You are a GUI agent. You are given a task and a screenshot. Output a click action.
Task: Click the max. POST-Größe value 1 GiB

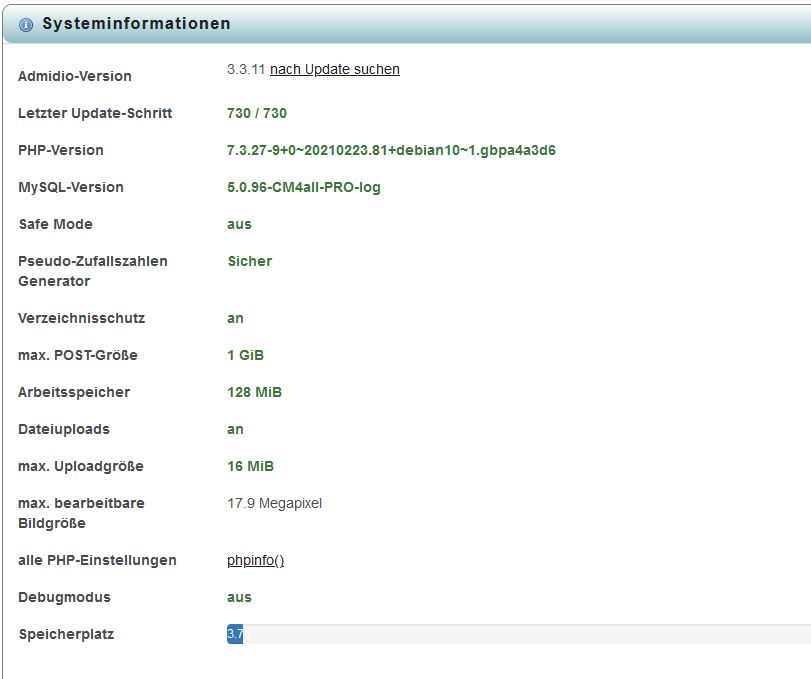point(245,355)
